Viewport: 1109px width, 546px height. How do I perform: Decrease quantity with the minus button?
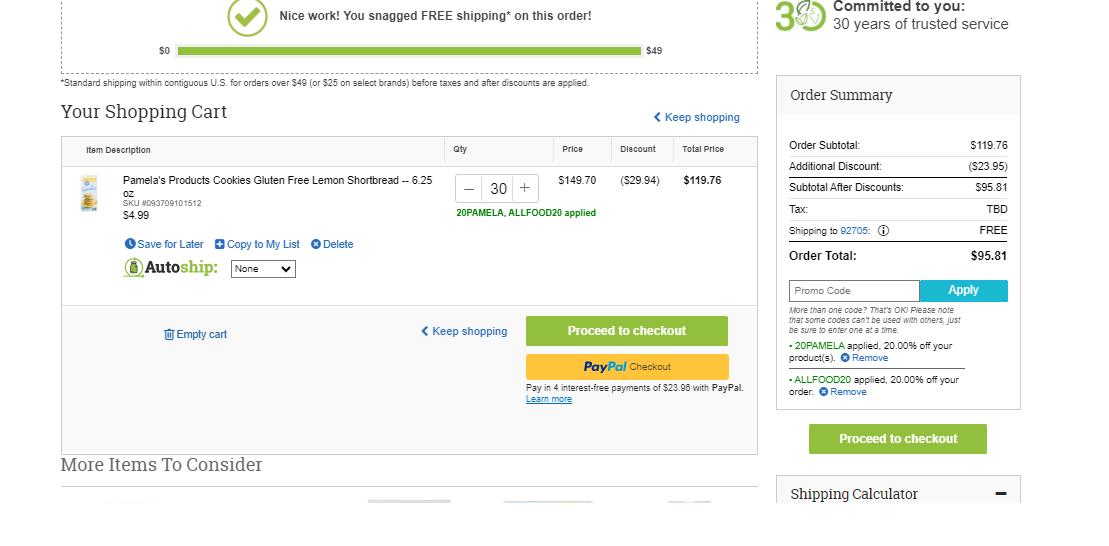[x=469, y=189]
